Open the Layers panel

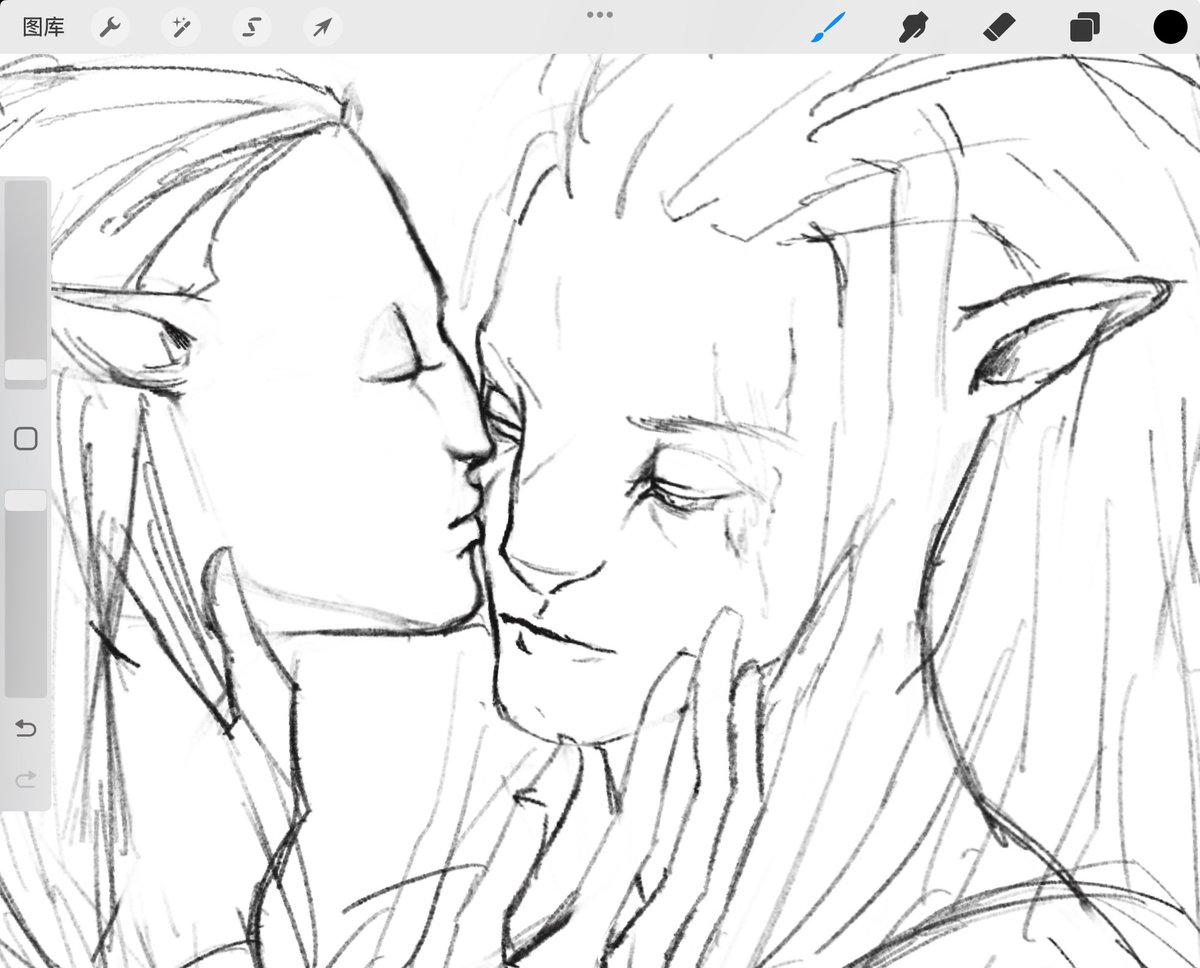click(x=1085, y=27)
